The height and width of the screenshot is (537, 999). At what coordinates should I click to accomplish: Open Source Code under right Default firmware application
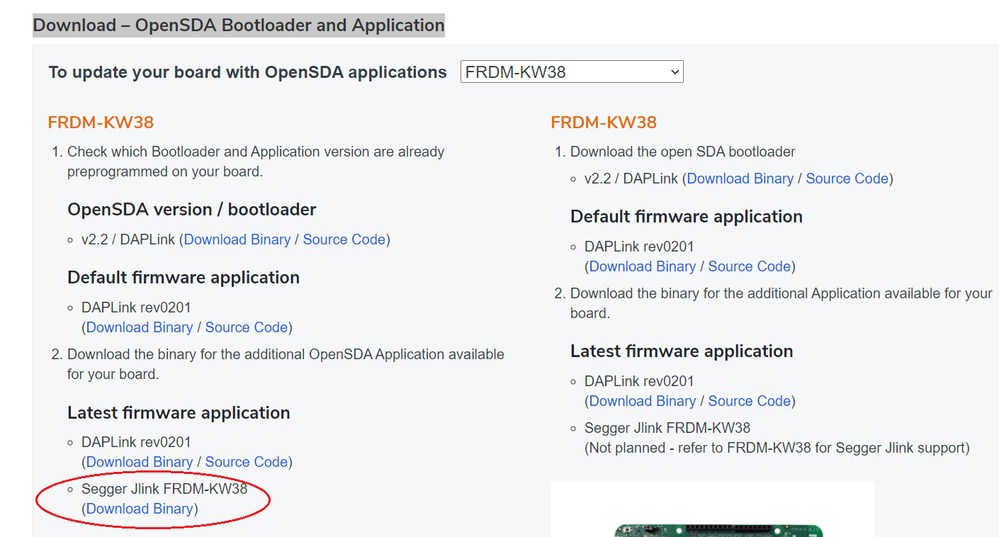[x=749, y=267]
